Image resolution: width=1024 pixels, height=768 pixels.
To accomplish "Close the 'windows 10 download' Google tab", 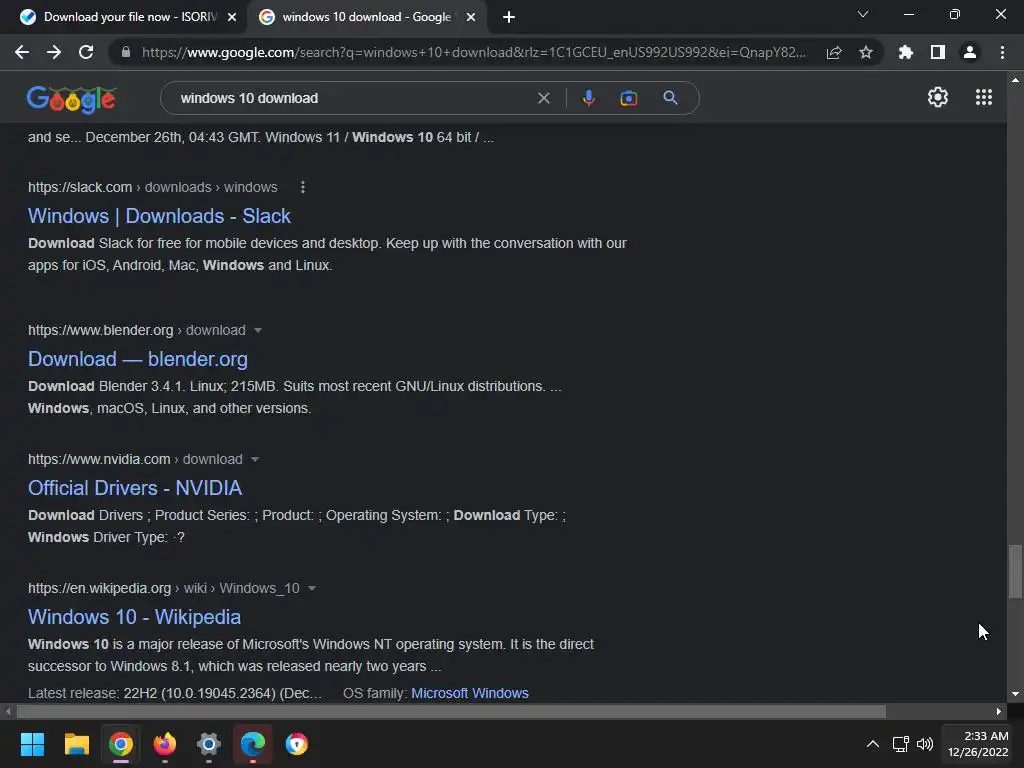I will [x=471, y=17].
